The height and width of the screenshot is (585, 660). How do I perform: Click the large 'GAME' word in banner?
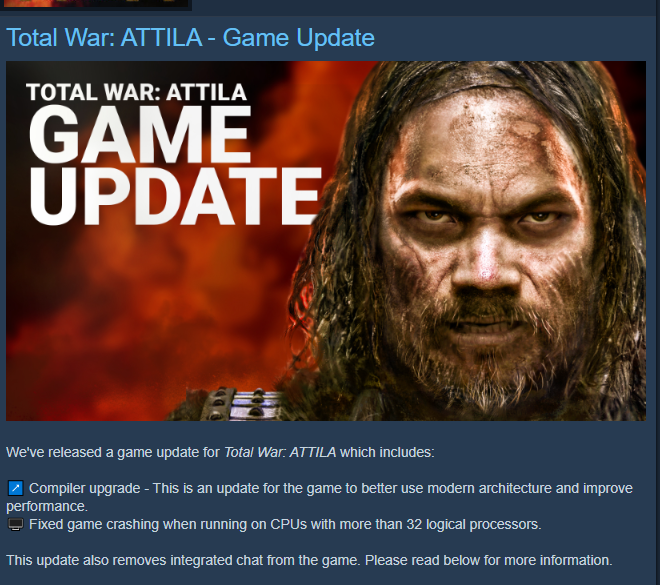pos(139,135)
